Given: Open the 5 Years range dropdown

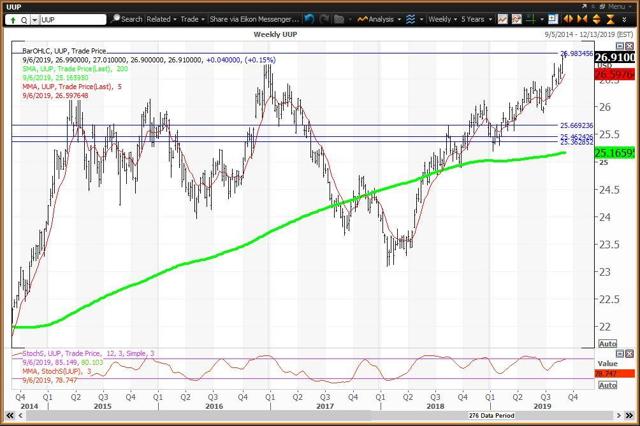Looking at the screenshot, I should pos(476,19).
